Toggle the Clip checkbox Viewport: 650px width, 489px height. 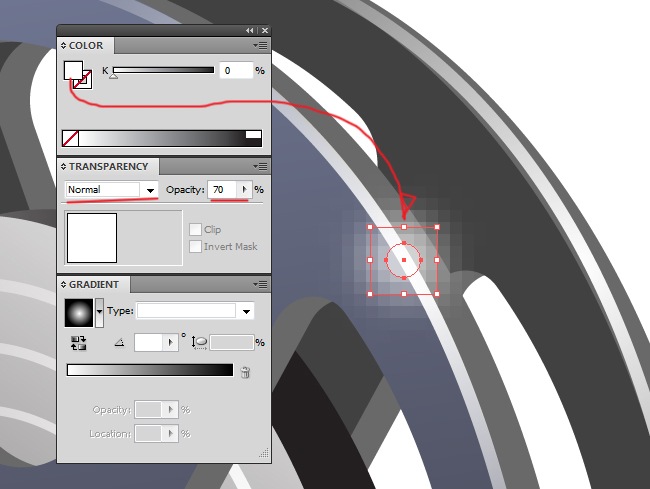(195, 230)
